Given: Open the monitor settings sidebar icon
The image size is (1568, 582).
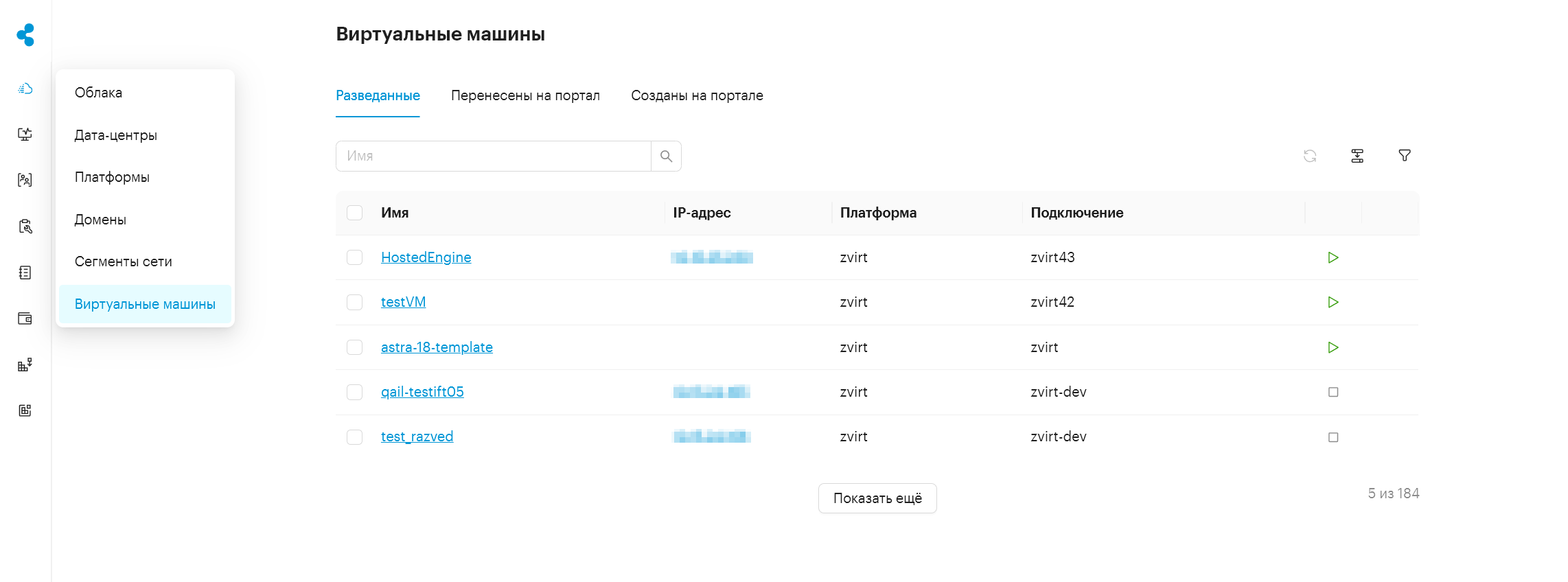Looking at the screenshot, I should point(25,134).
